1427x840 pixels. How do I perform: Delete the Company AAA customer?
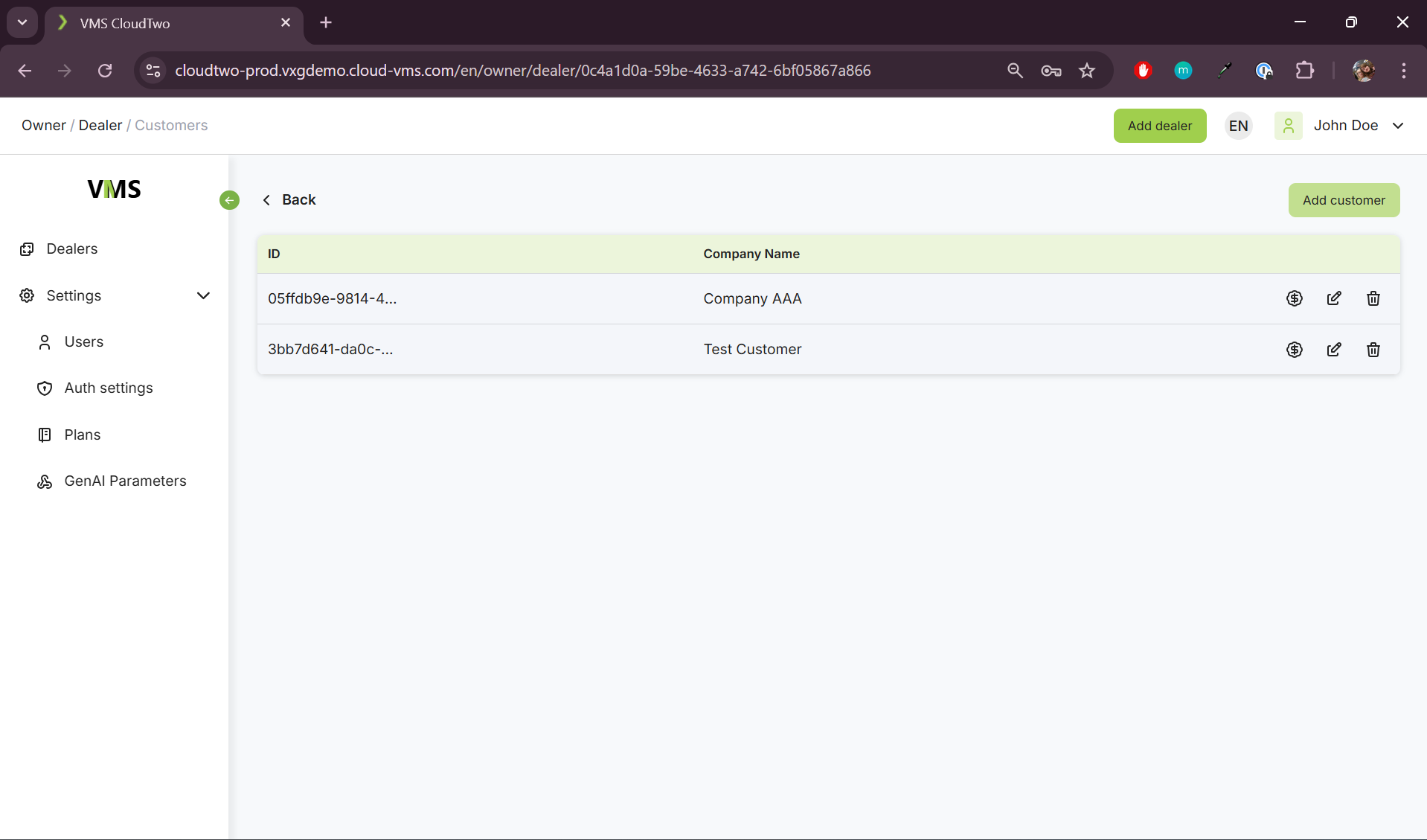[x=1373, y=298]
